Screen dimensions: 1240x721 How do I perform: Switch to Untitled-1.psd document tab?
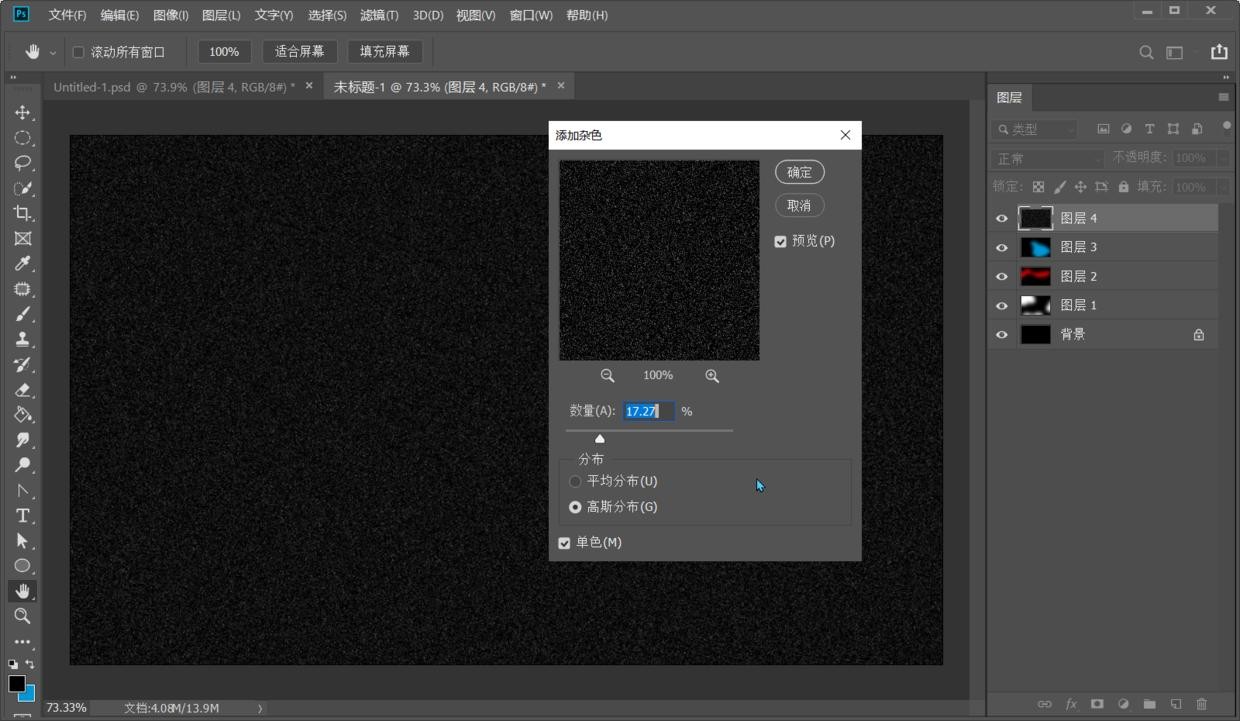pos(173,87)
